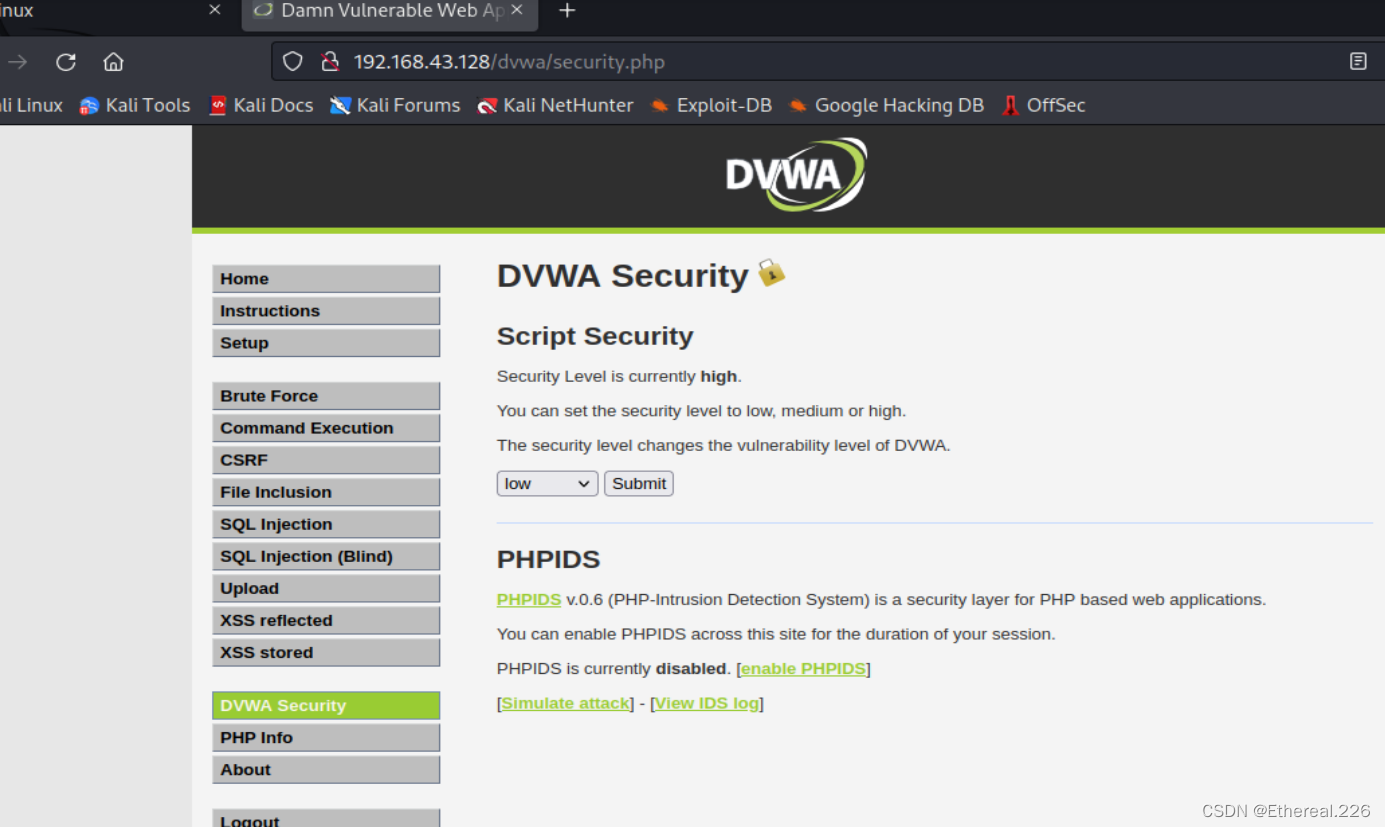
Task: Click the Simulate attack link
Action: (566, 703)
